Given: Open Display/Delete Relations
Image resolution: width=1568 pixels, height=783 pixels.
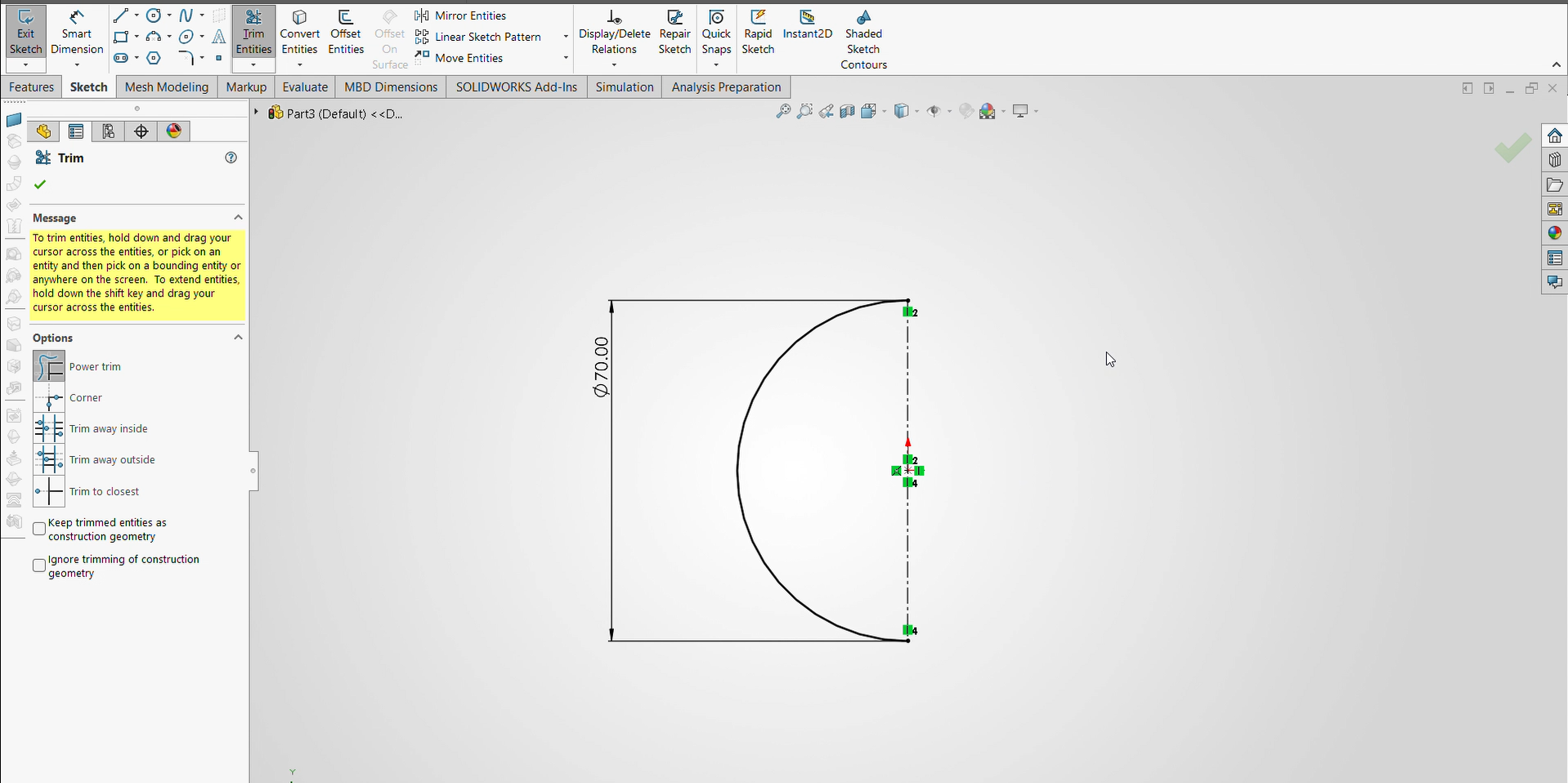Looking at the screenshot, I should tap(614, 33).
